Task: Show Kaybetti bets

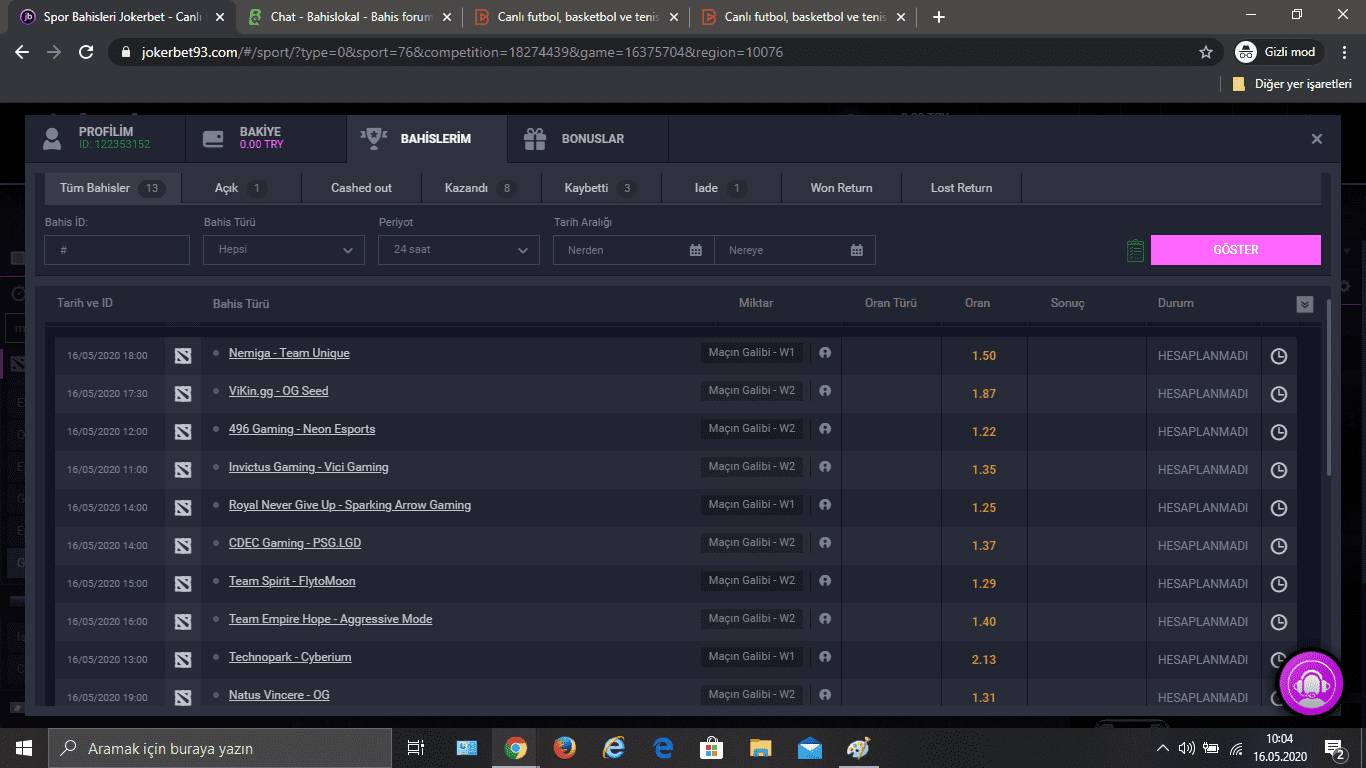Action: [x=601, y=188]
